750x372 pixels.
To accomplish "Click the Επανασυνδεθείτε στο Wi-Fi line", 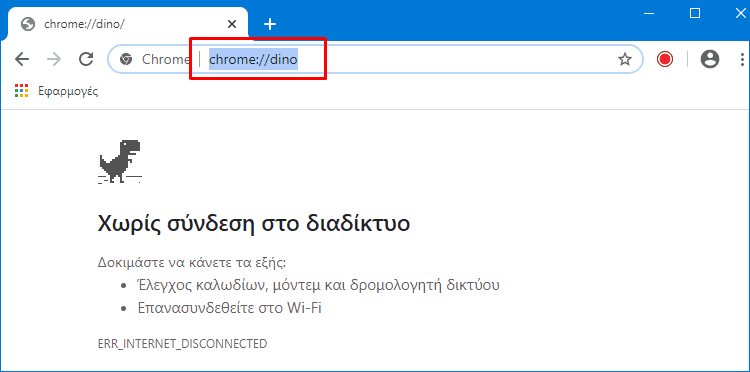I will point(230,307).
